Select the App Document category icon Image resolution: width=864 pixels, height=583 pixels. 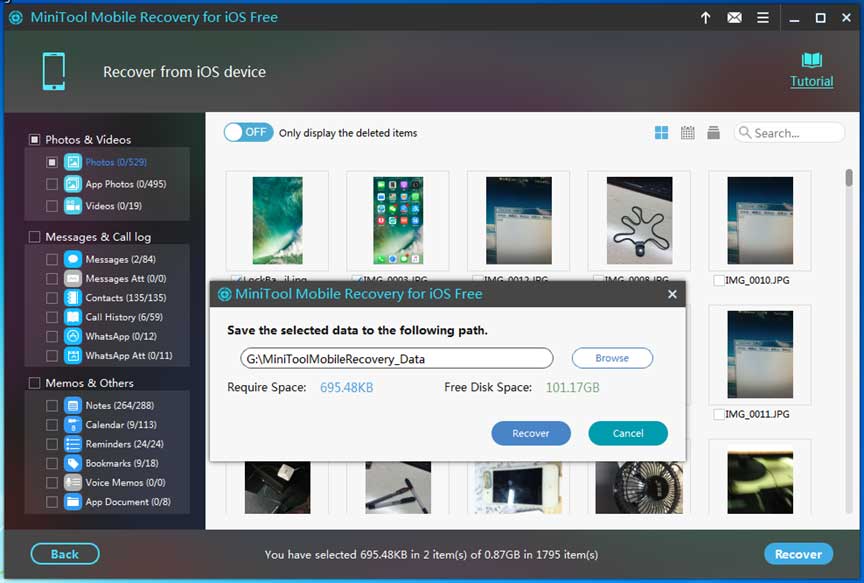coord(73,501)
